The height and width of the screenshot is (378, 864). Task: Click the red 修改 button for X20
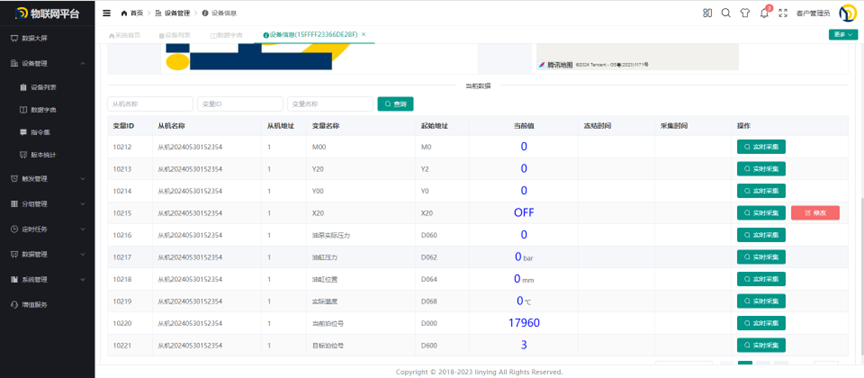click(815, 213)
